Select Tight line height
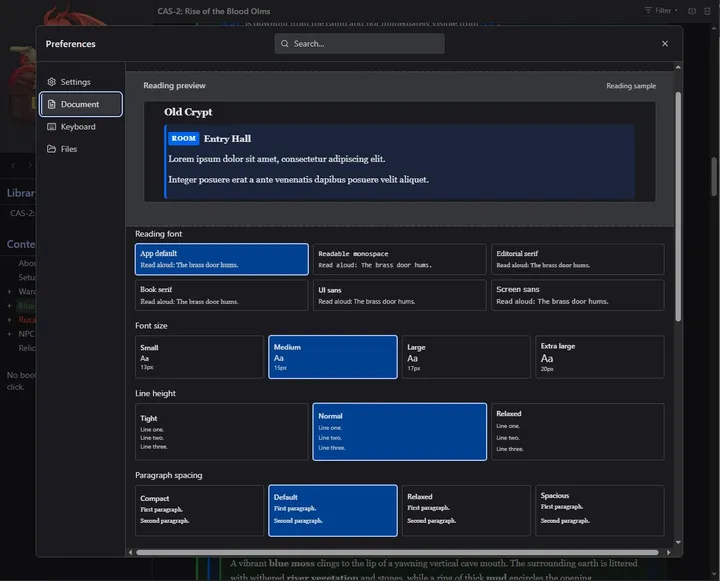720x581 pixels. (221, 432)
